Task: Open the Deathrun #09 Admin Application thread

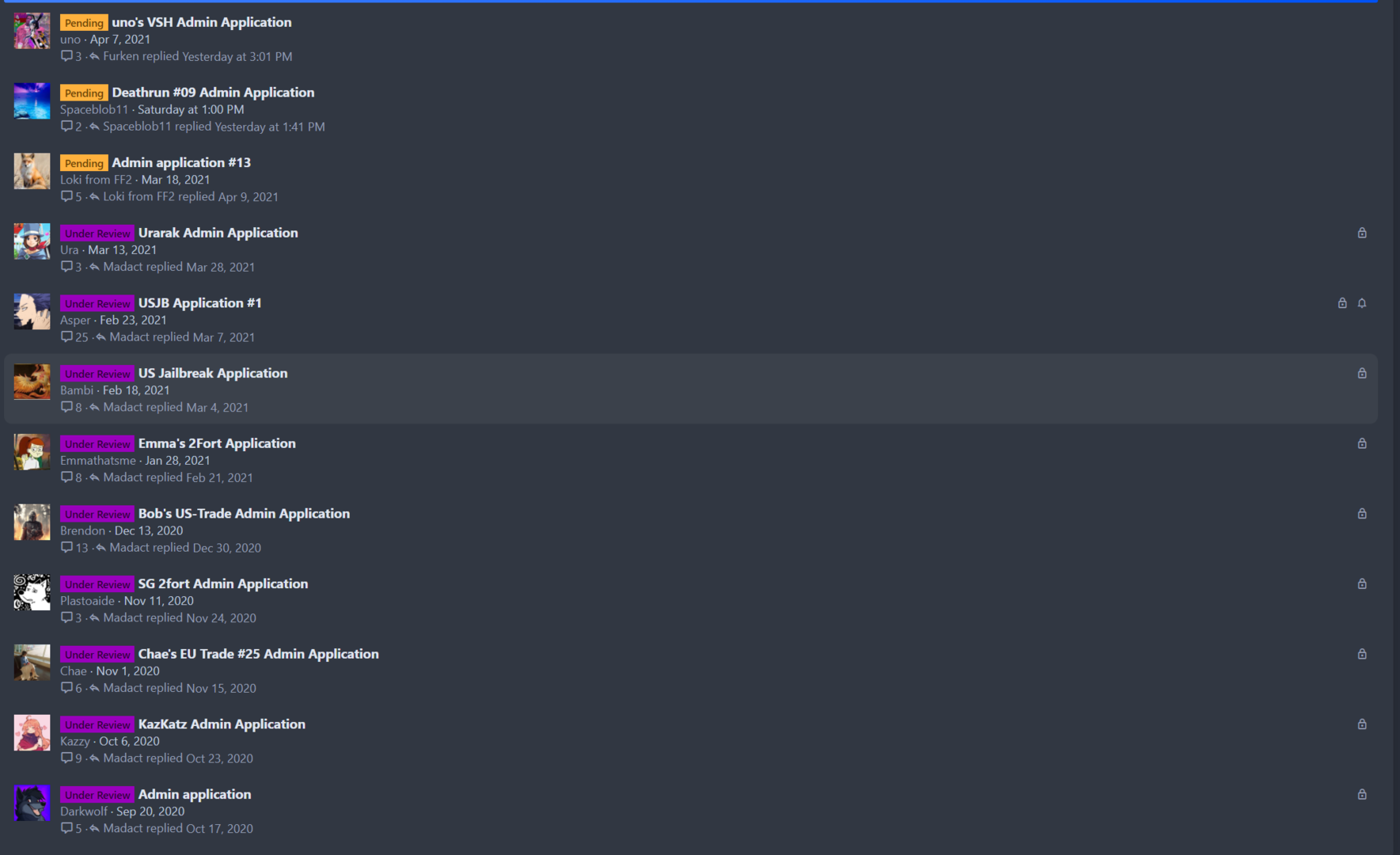Action: (213, 93)
